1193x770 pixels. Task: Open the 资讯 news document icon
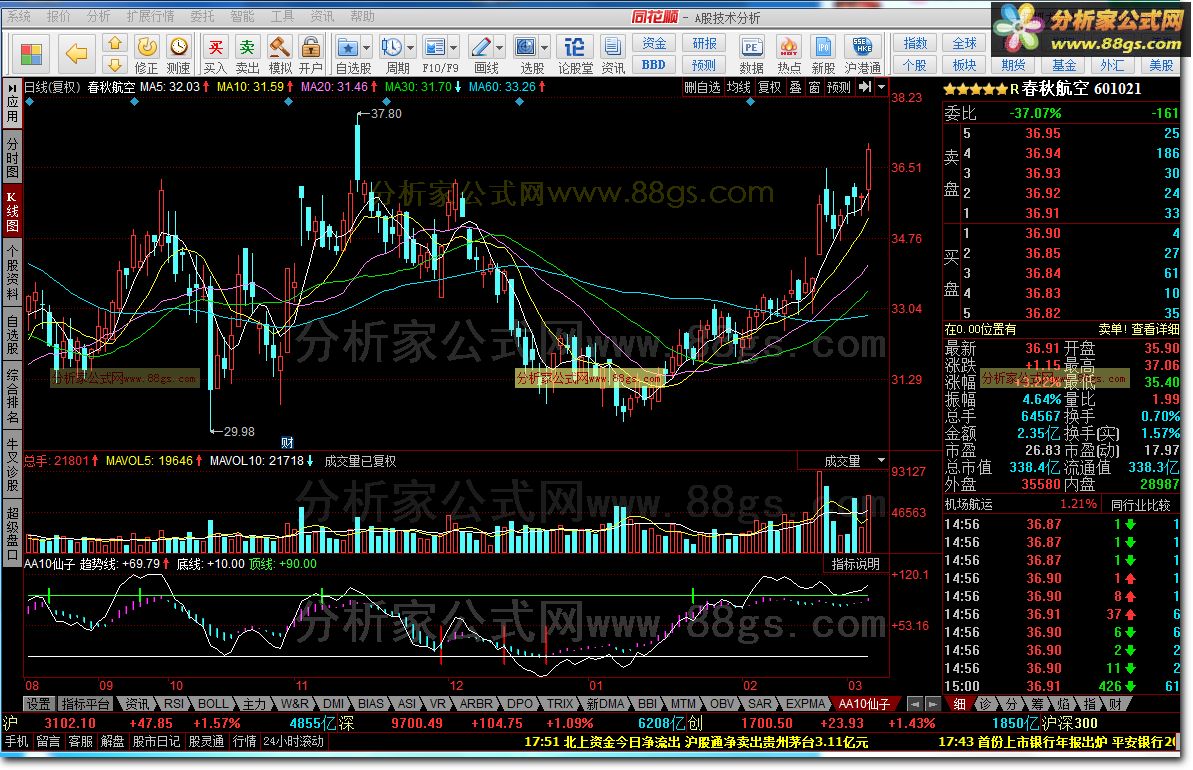612,47
